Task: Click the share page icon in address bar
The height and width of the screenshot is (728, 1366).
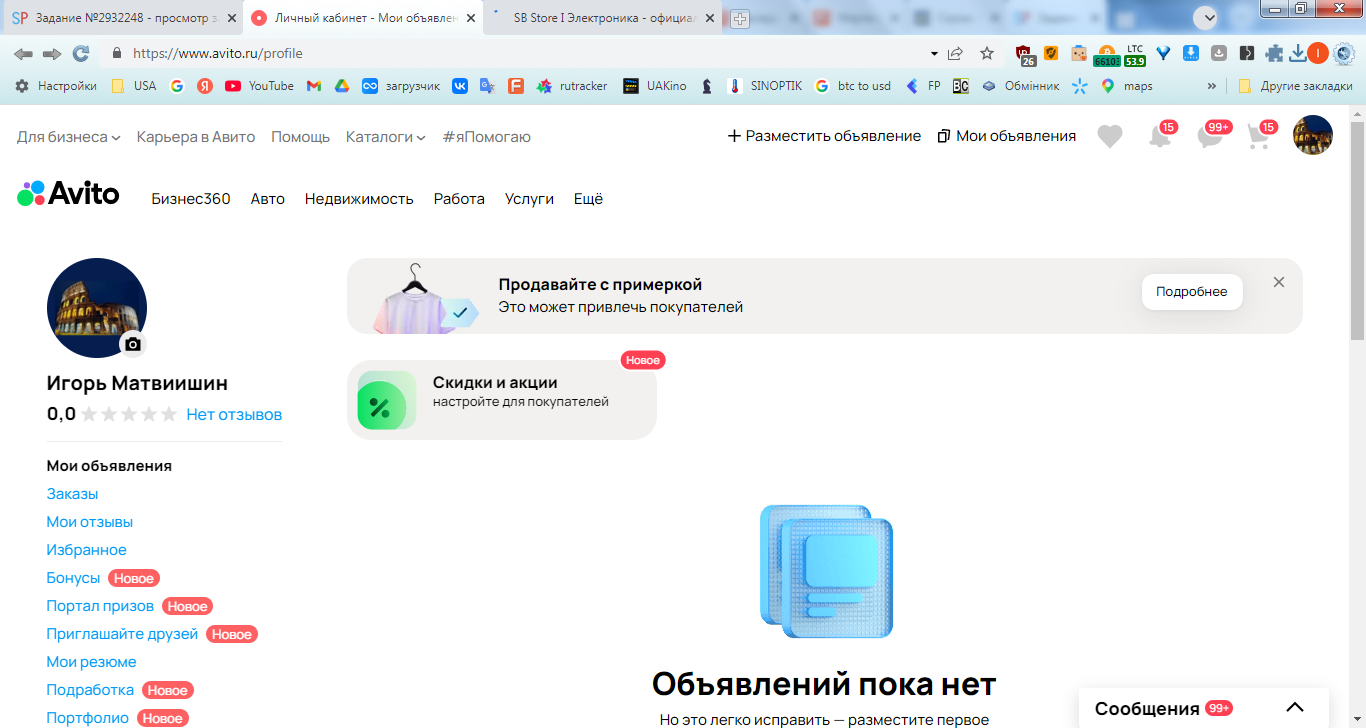Action: pyautogui.click(x=956, y=53)
